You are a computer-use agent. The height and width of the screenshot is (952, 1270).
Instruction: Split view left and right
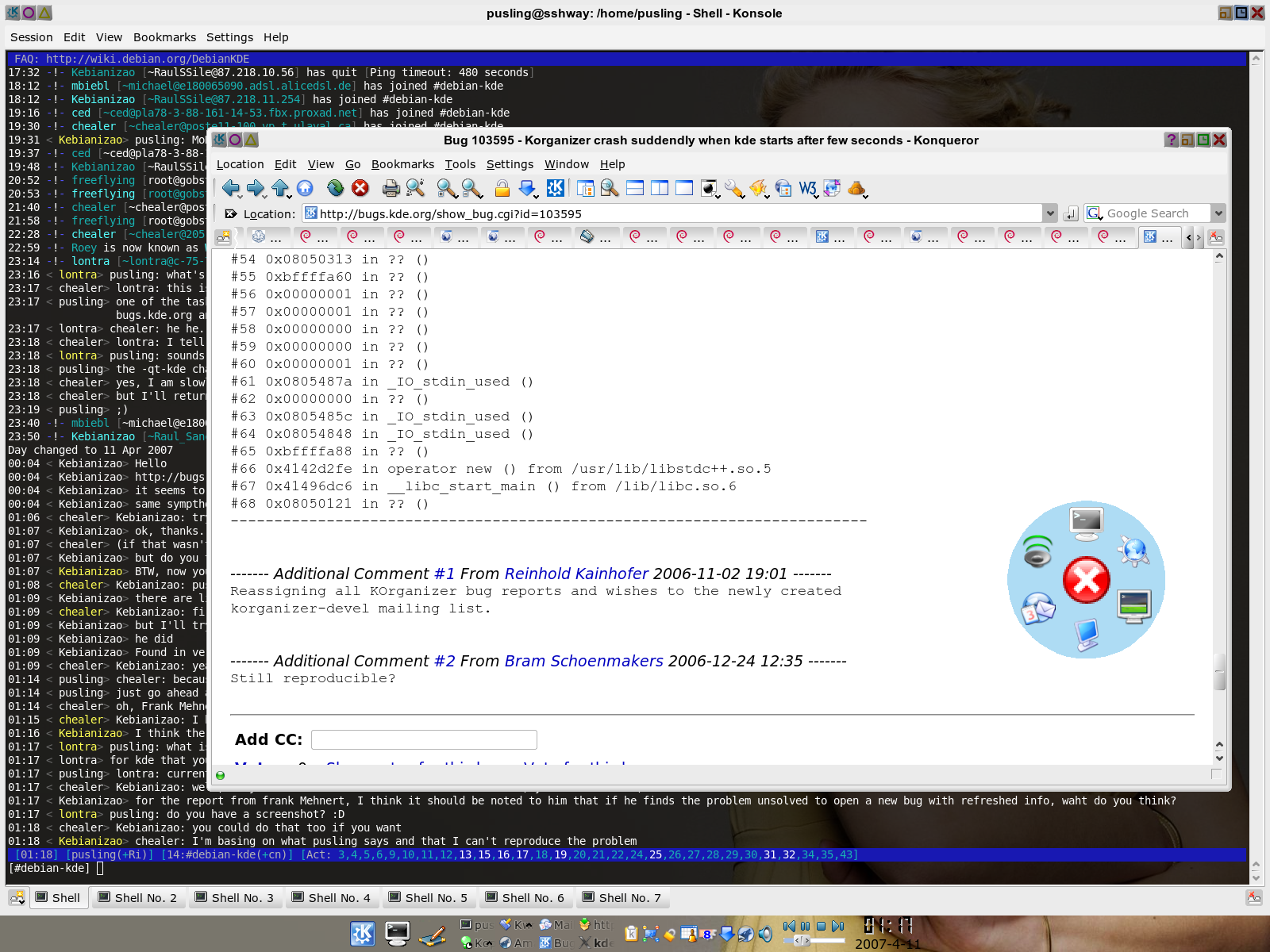(x=660, y=188)
